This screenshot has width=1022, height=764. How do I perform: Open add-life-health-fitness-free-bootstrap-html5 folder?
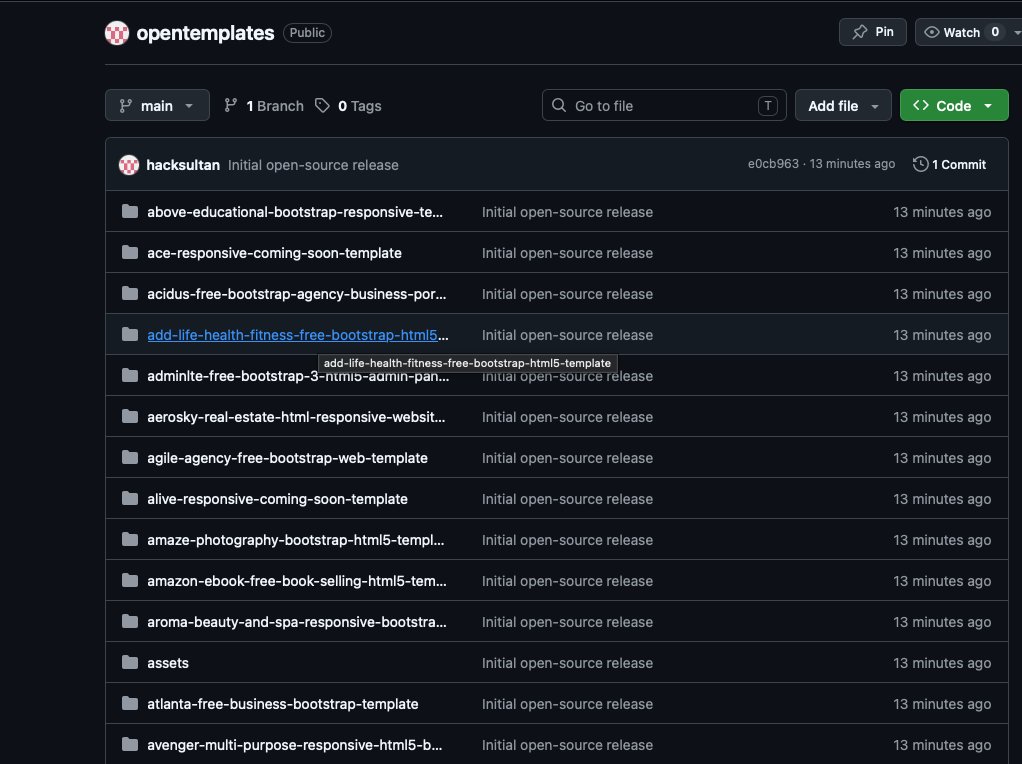coord(298,335)
